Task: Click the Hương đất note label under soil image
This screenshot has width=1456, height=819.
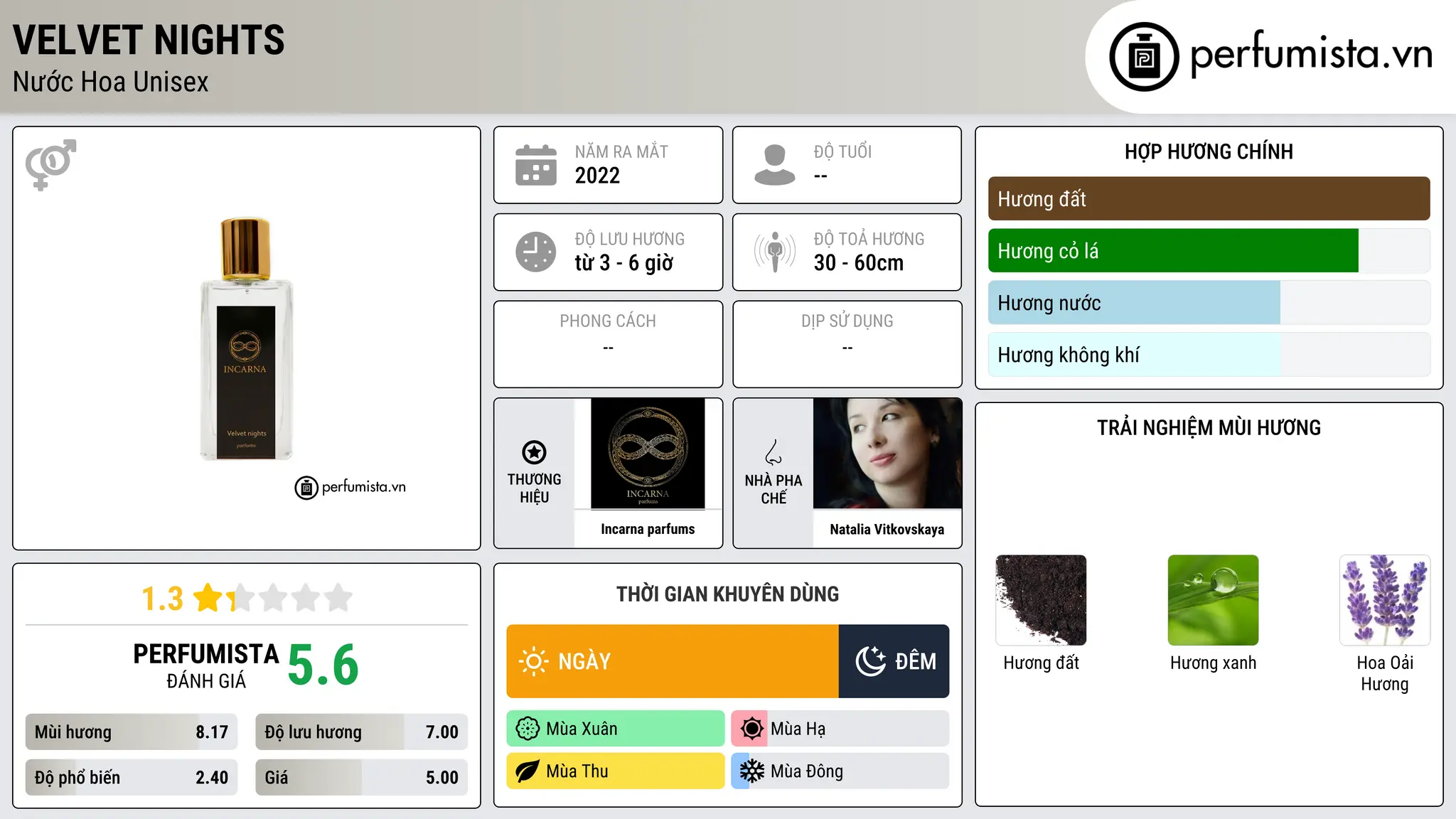Action: pos(1041,663)
